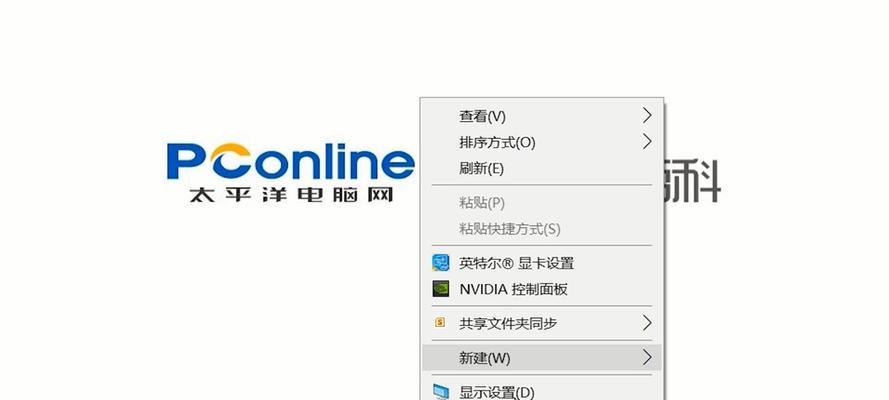Viewport: 889px width, 400px height.
Task: Select the greyed-out 粘贴(P) entry
Action: pos(541,202)
